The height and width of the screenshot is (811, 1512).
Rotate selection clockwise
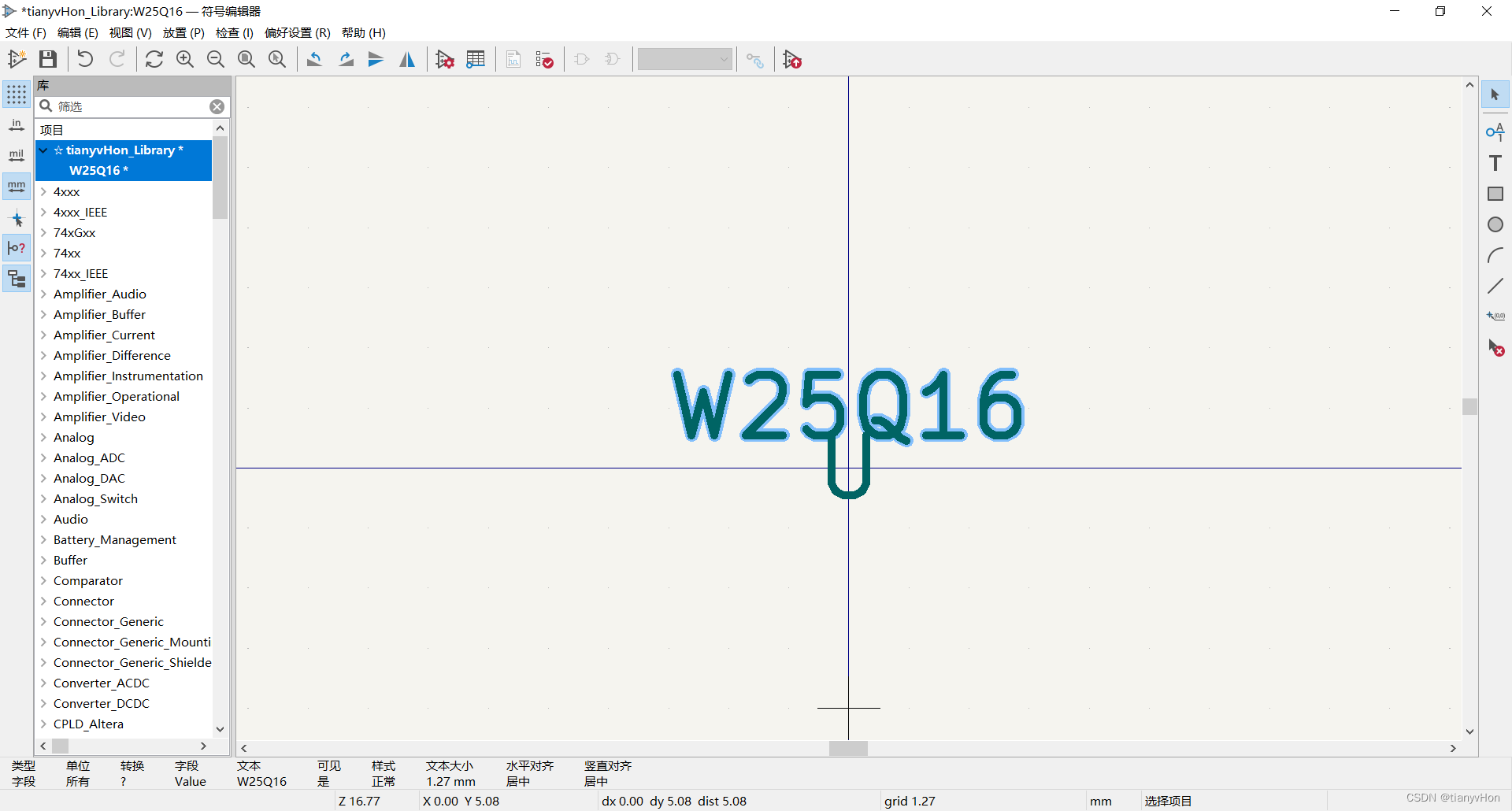[346, 59]
